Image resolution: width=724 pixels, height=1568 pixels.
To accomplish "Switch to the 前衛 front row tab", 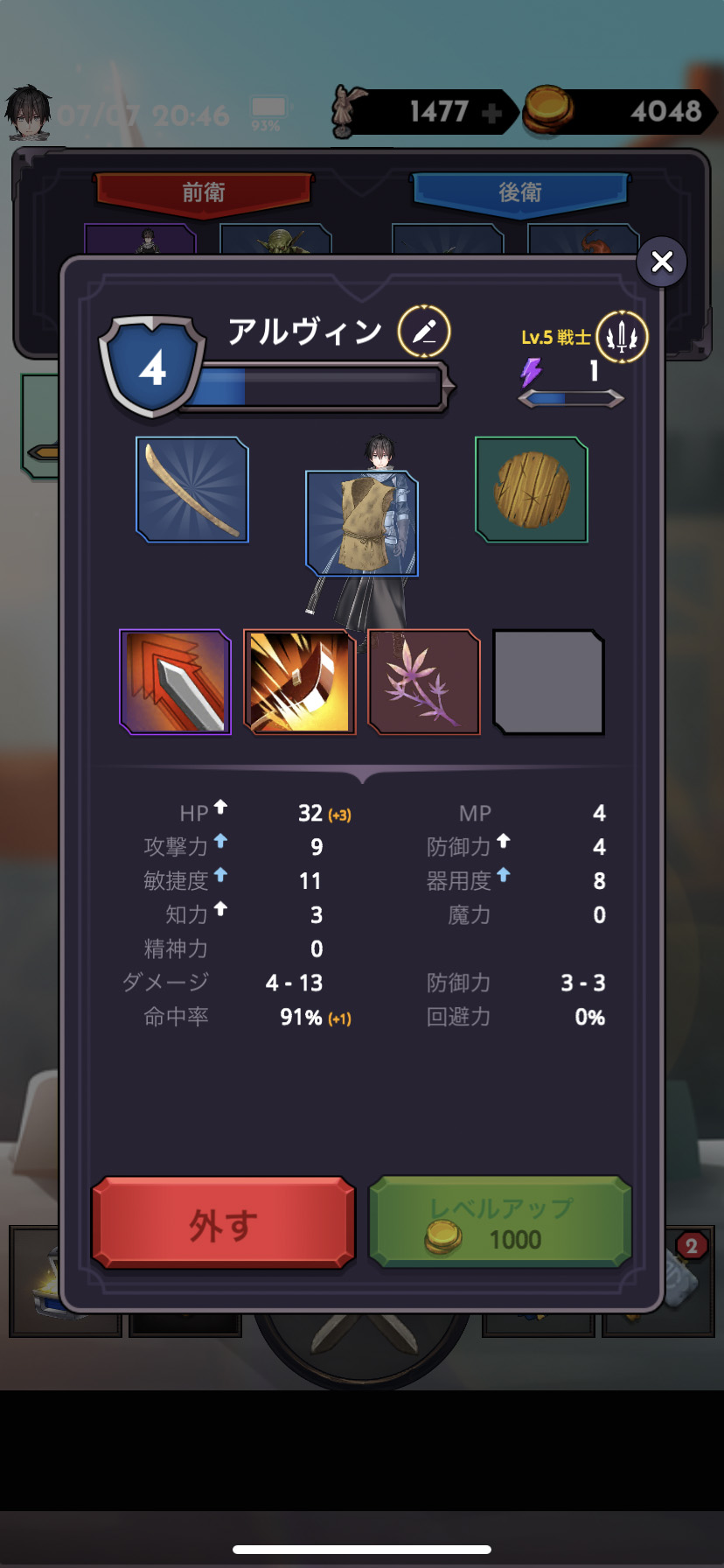I will coord(204,192).
